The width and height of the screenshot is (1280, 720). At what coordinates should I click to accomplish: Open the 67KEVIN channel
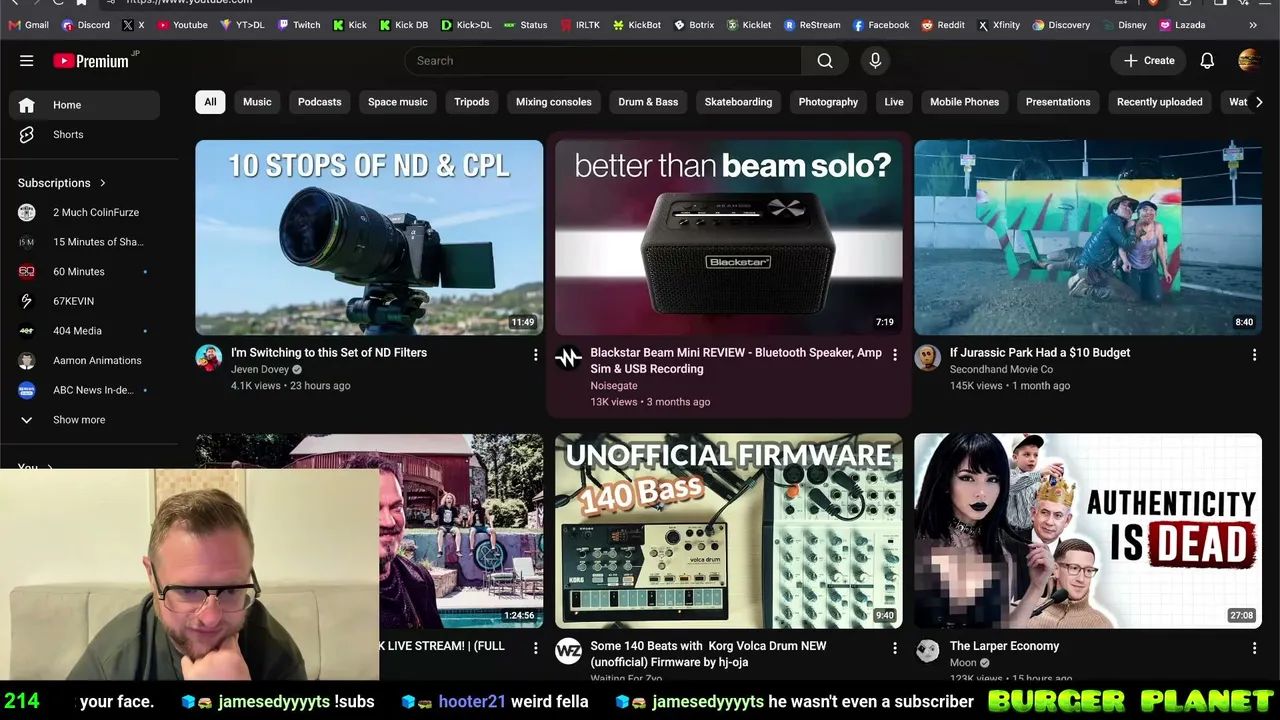[85, 301]
